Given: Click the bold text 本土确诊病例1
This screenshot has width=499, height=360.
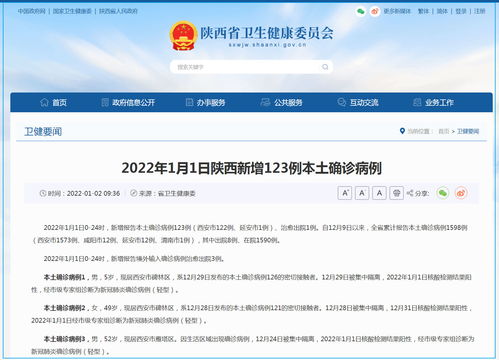Looking at the screenshot, I should (65, 277).
